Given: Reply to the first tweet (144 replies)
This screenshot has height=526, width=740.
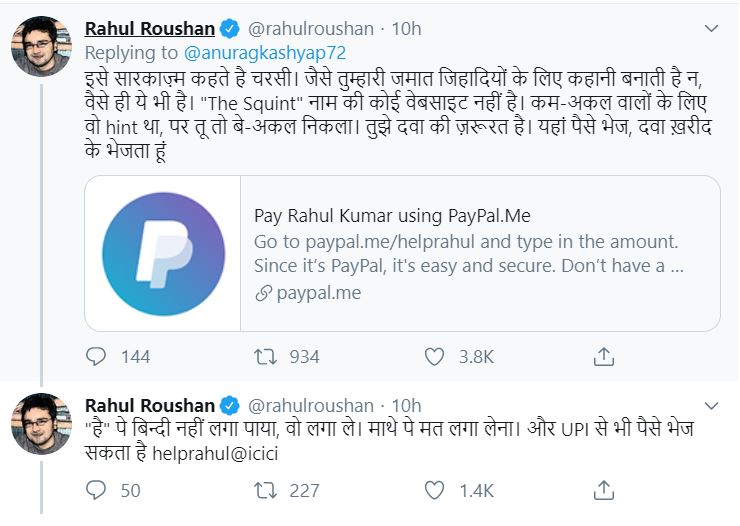Looking at the screenshot, I should click(96, 356).
